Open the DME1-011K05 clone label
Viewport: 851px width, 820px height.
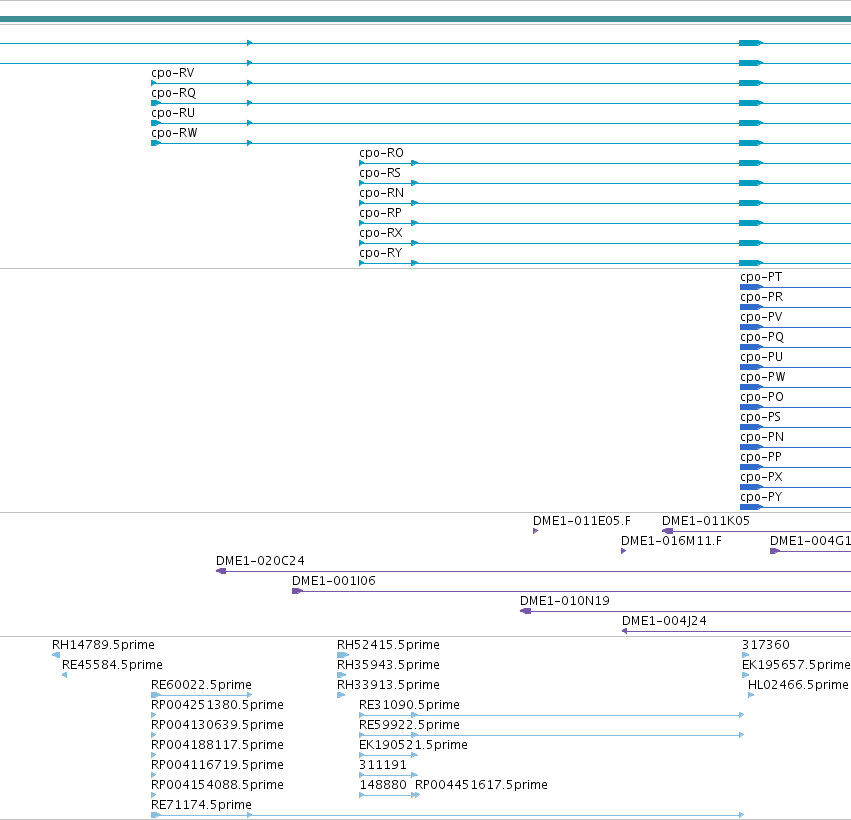click(706, 521)
